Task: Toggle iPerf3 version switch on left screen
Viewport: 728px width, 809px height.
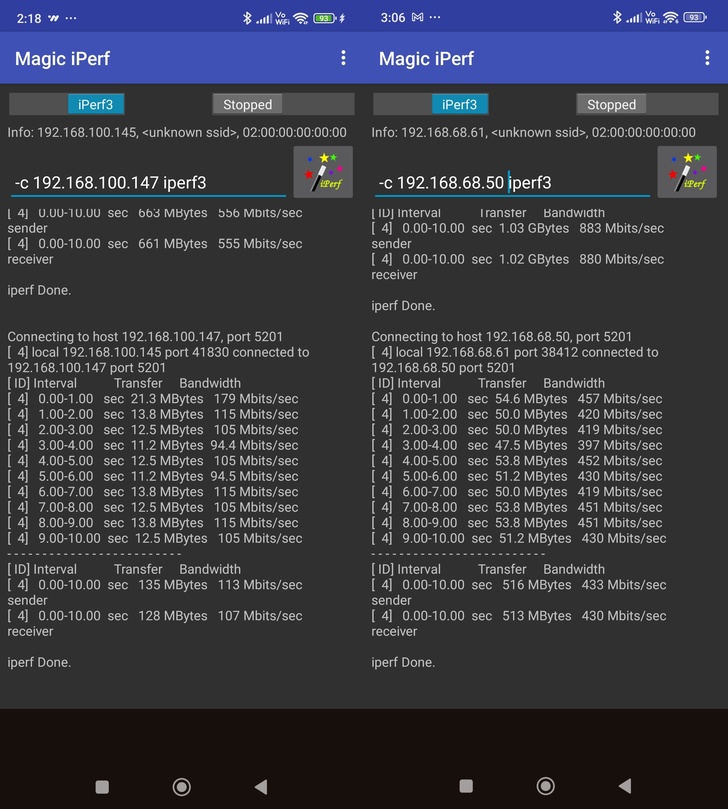Action: [x=67, y=104]
